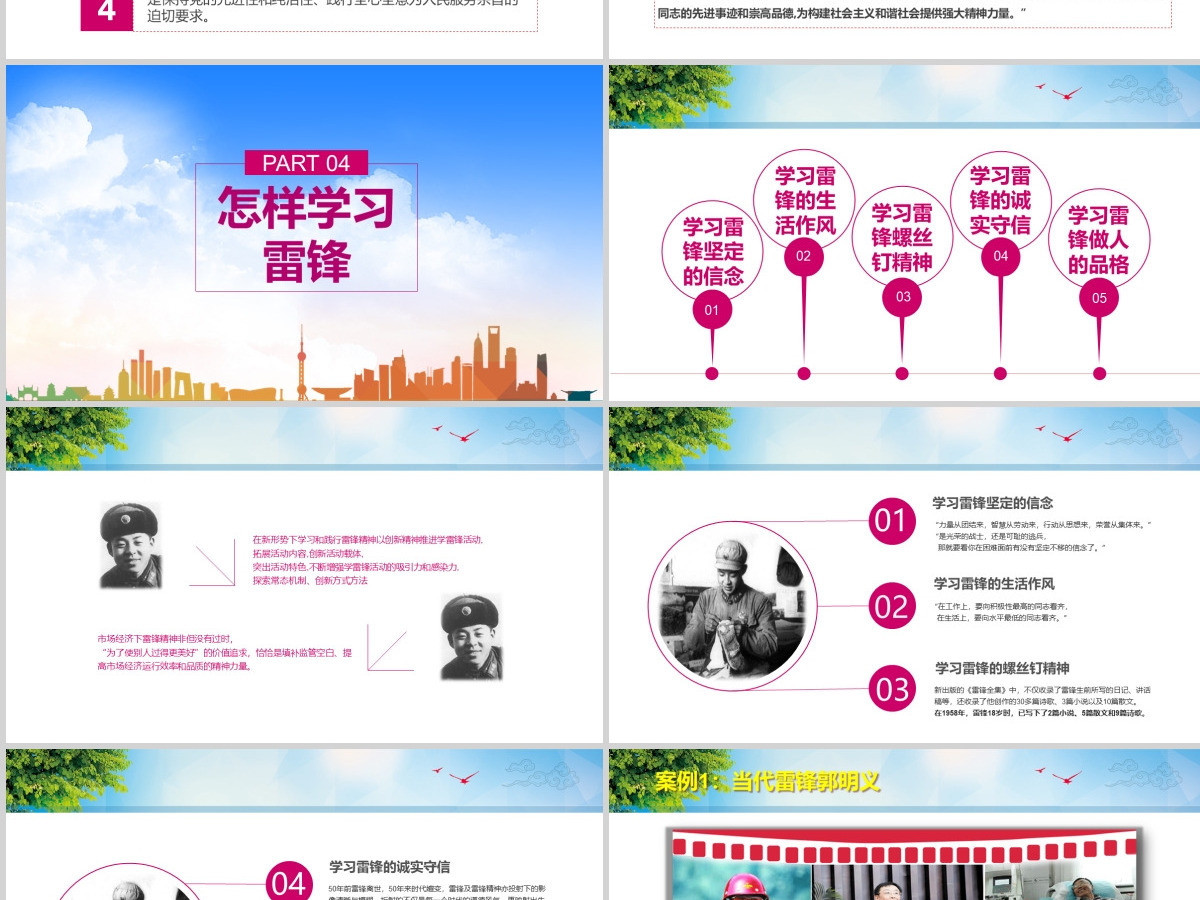
Task: Click the large 03 magenta number circle
Action: (x=892, y=689)
